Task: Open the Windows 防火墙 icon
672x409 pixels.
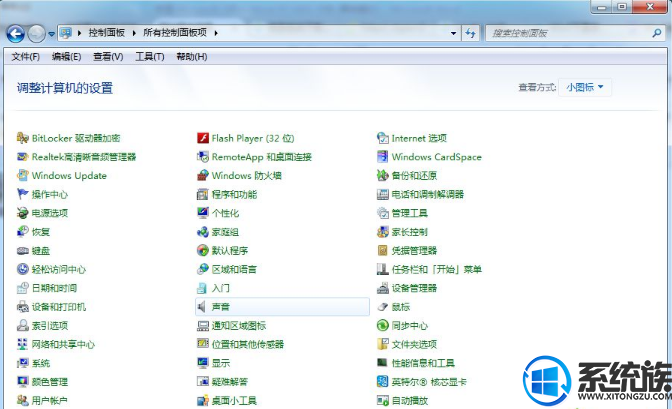Action: (203, 175)
